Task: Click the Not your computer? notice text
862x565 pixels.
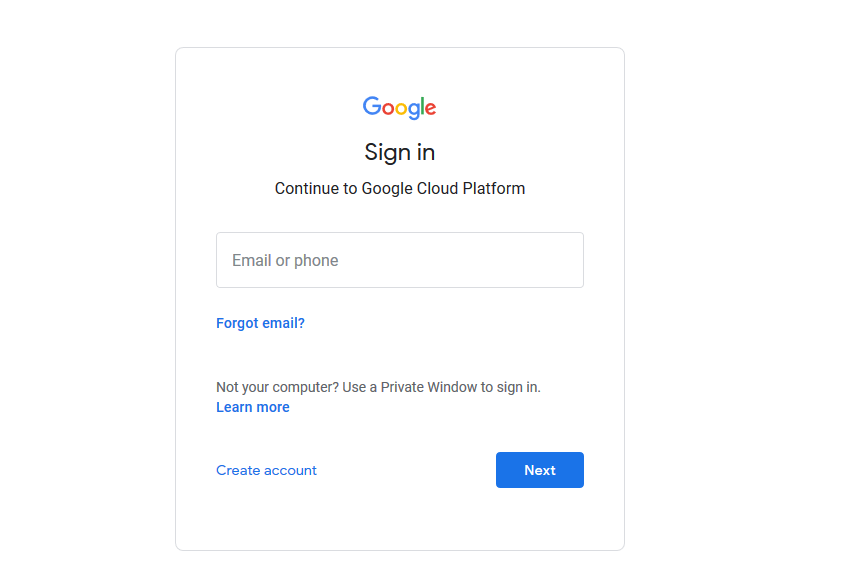Action: 378,387
